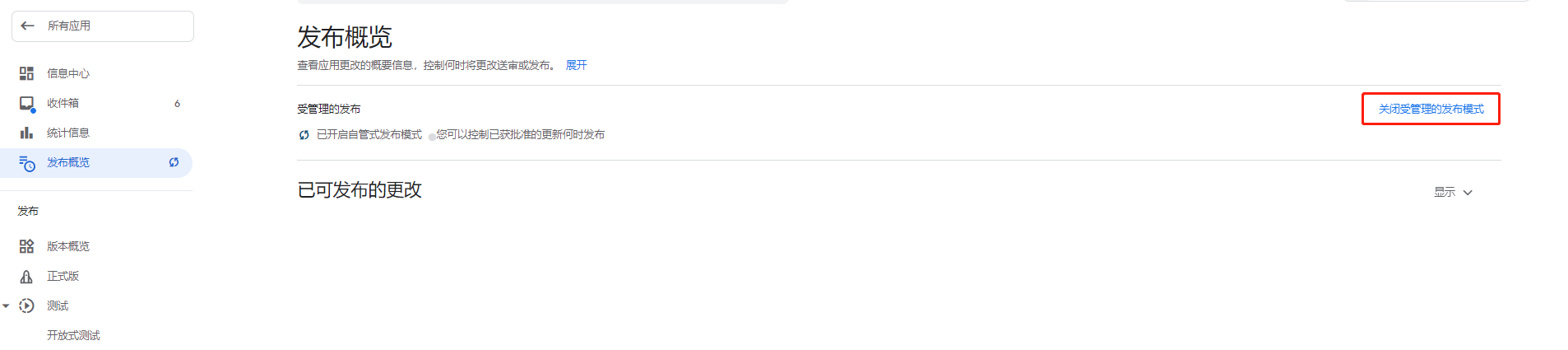Click the 发布概览 clock icon
Screen dimensions: 1568x350
(x=27, y=163)
